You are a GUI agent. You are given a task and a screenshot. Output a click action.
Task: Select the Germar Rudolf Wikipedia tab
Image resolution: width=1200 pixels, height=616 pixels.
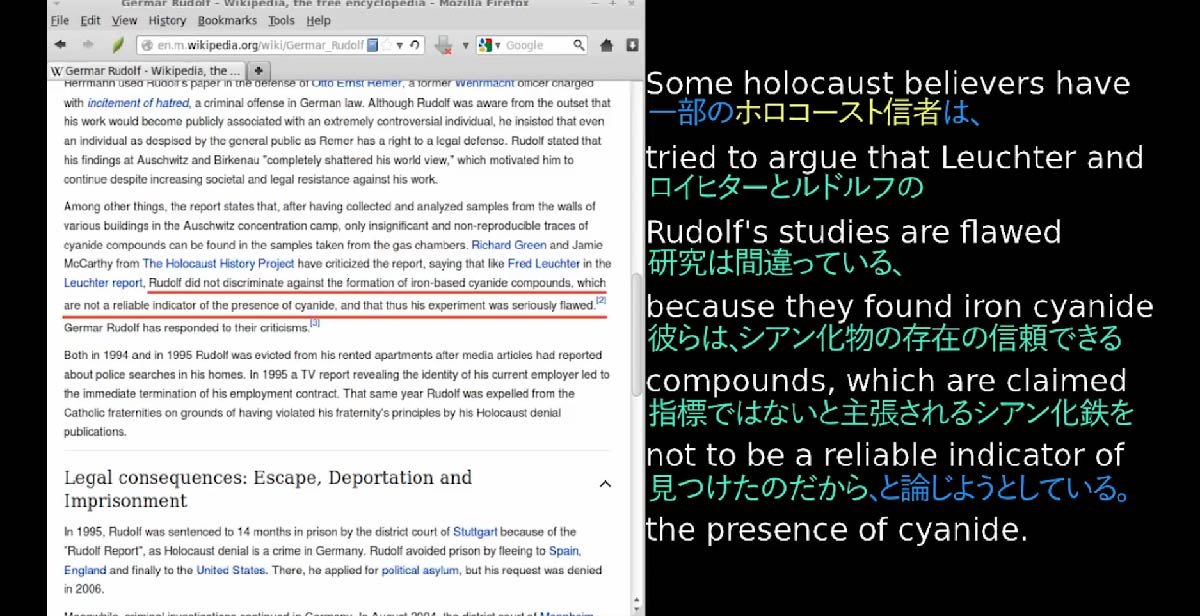(x=147, y=71)
